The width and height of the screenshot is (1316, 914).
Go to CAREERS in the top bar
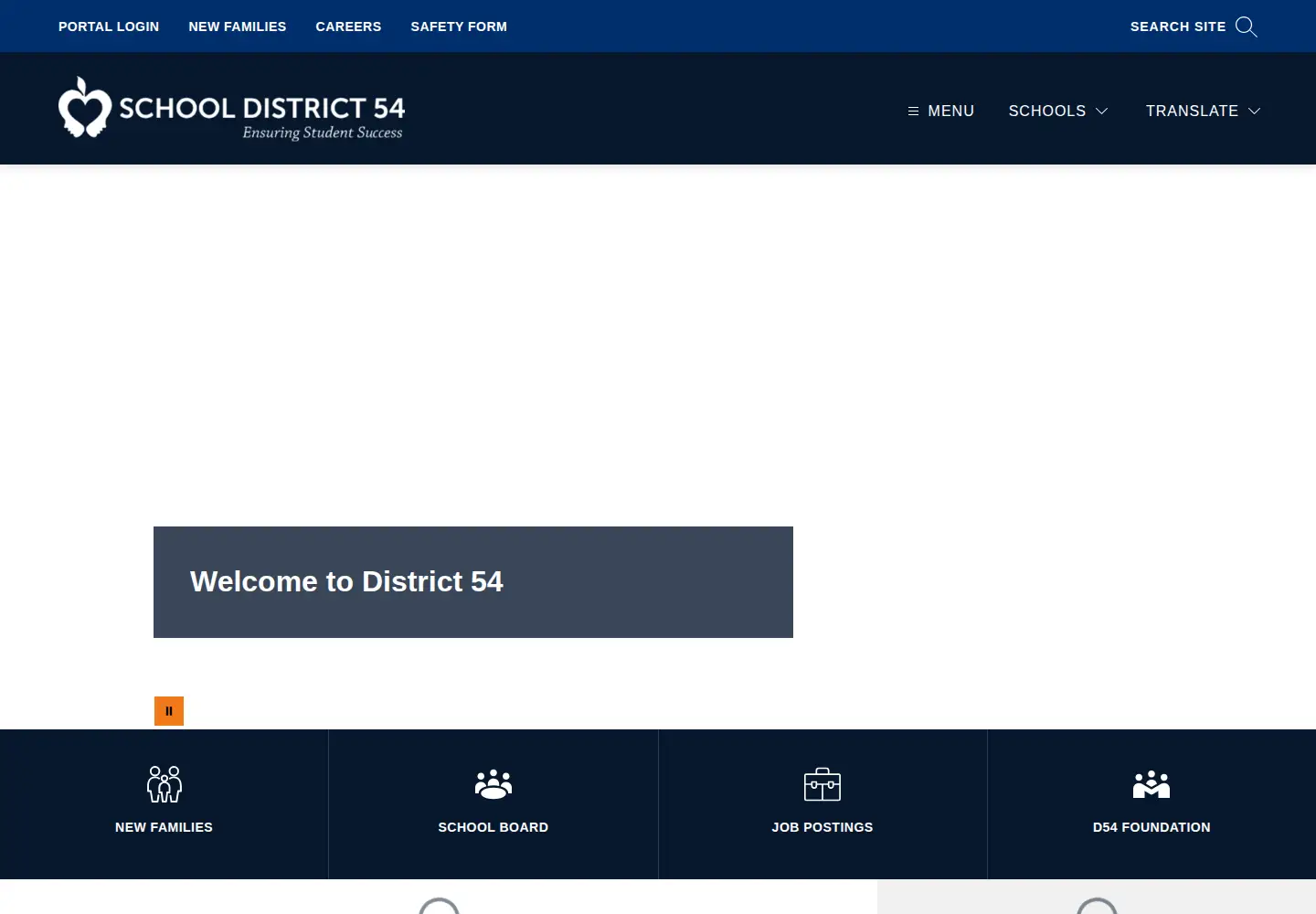click(x=348, y=27)
